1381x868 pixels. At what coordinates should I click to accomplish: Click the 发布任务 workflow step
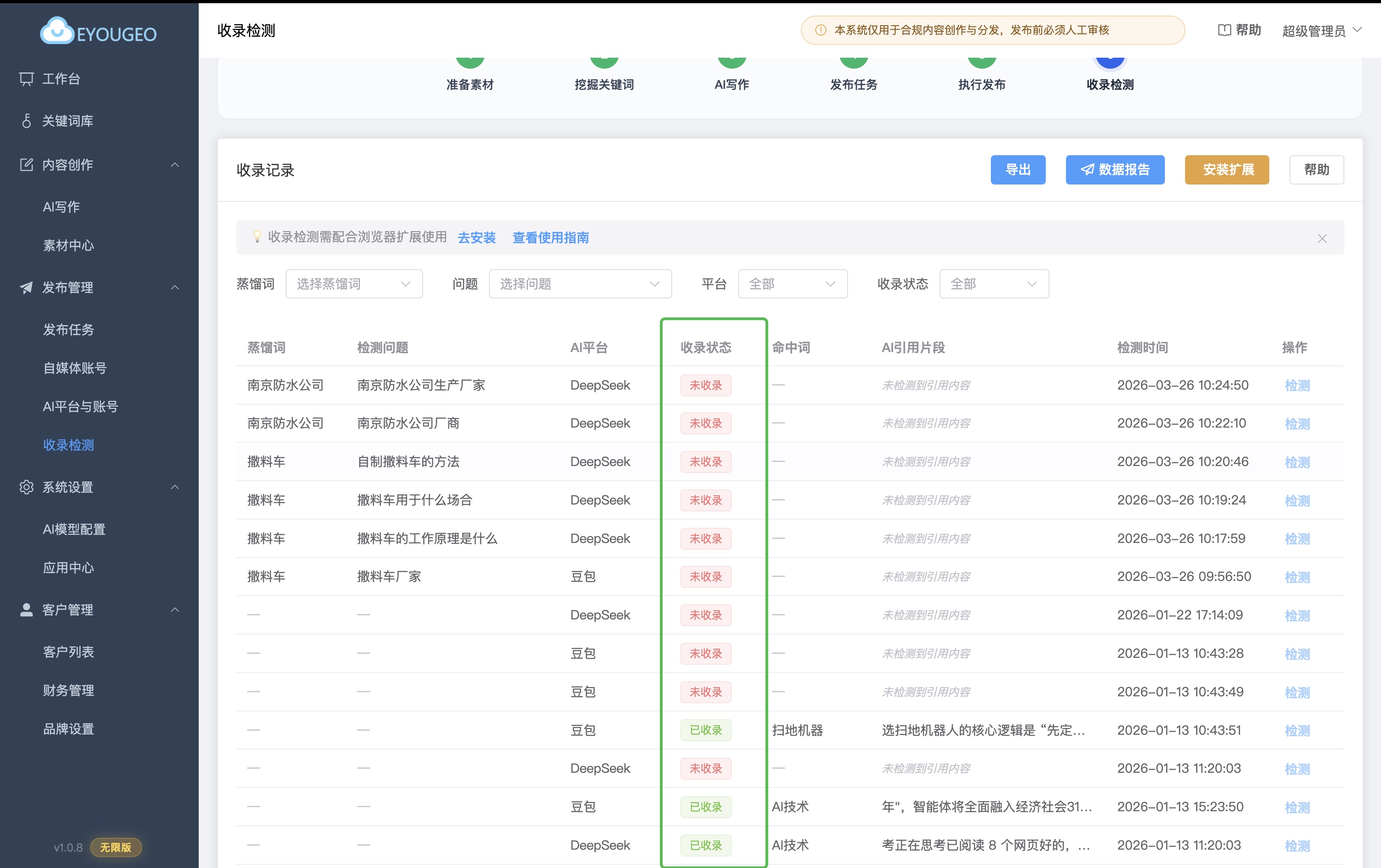[854, 75]
